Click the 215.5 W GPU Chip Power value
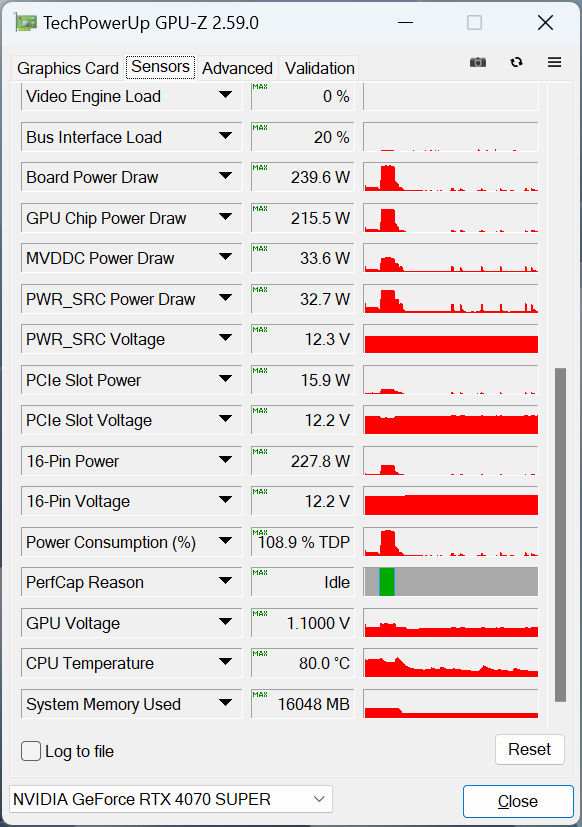Viewport: 582px width, 827px height. coord(303,218)
